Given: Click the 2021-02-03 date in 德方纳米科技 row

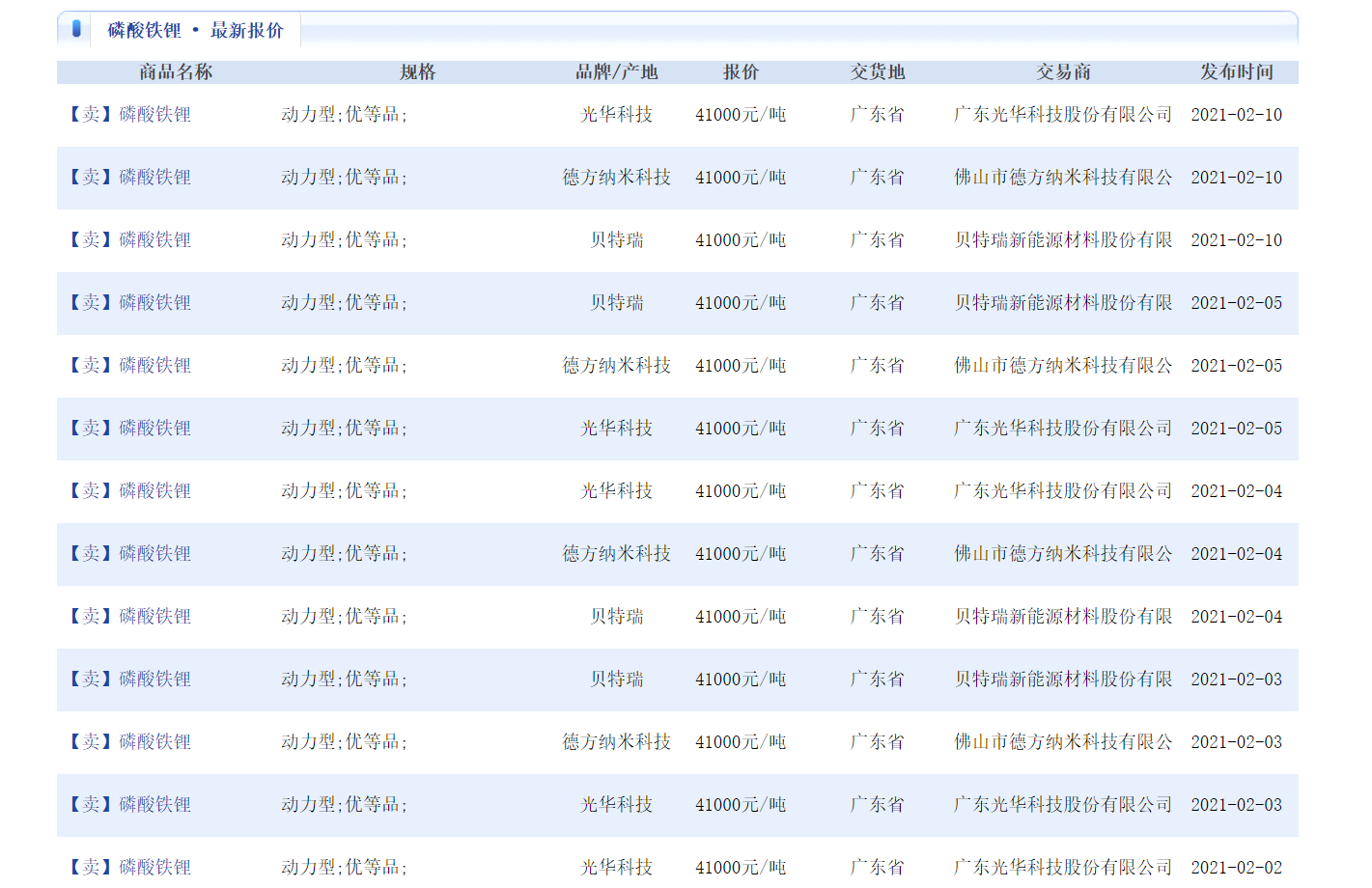Looking at the screenshot, I should [1236, 742].
